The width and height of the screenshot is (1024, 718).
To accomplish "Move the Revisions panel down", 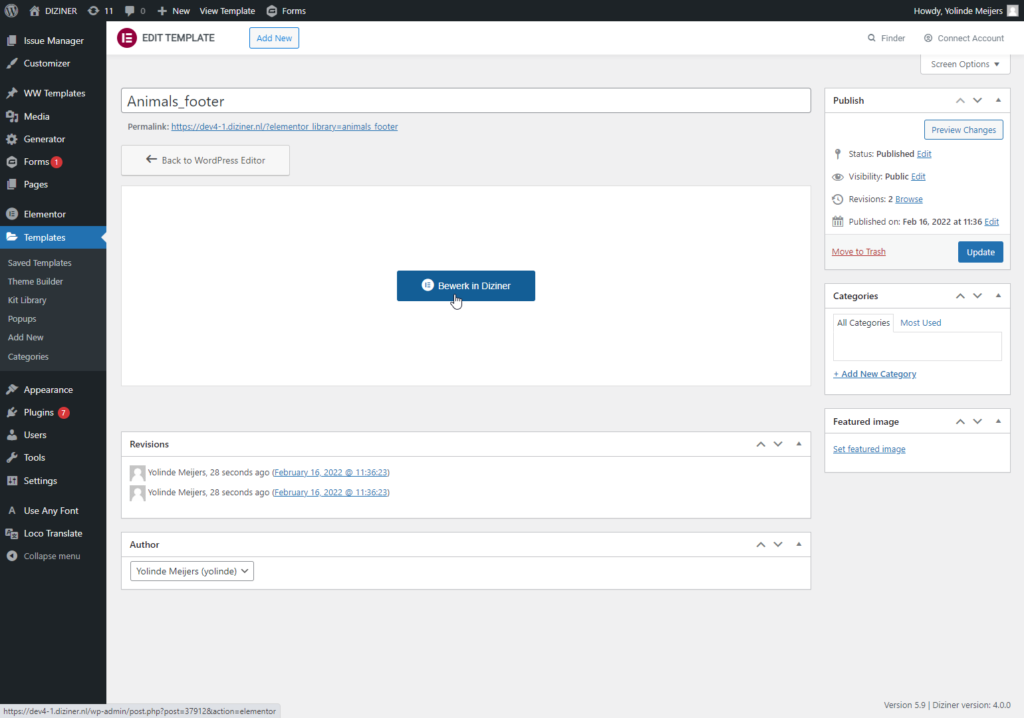I will pyautogui.click(x=778, y=444).
